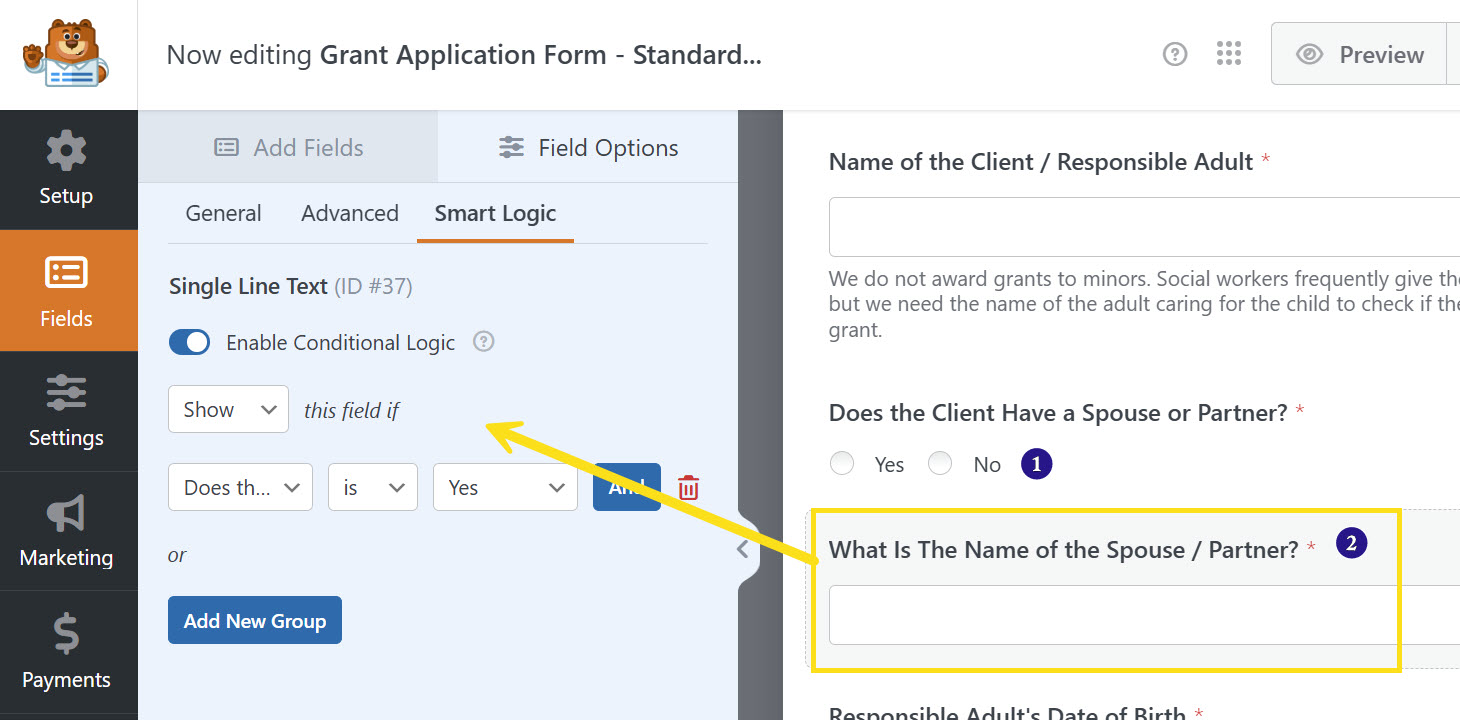Click the help question mark icon in header

coord(1175,54)
